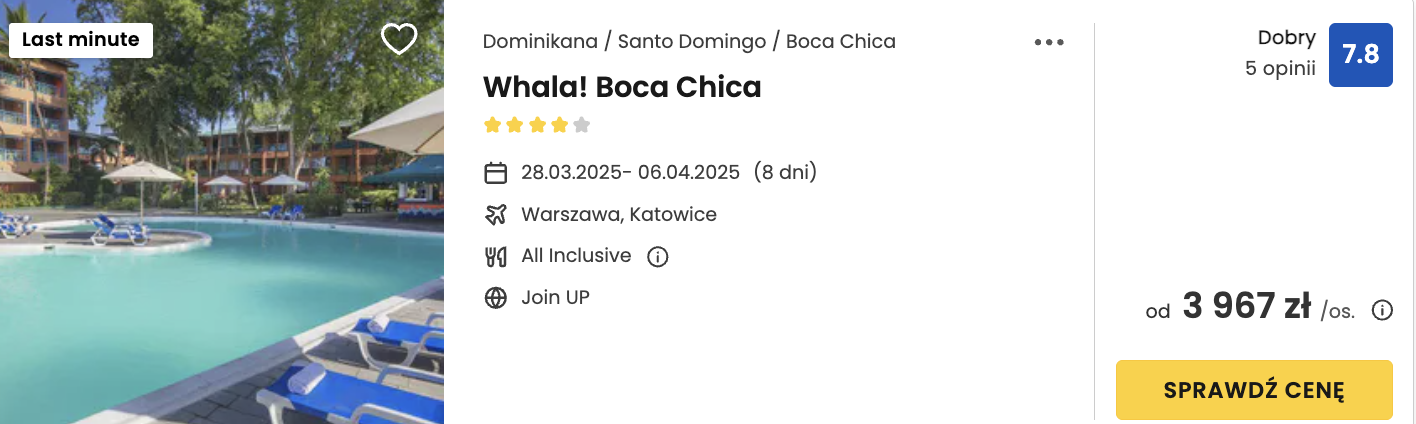Open the Whala! Boca Chica hotel title

coord(622,87)
